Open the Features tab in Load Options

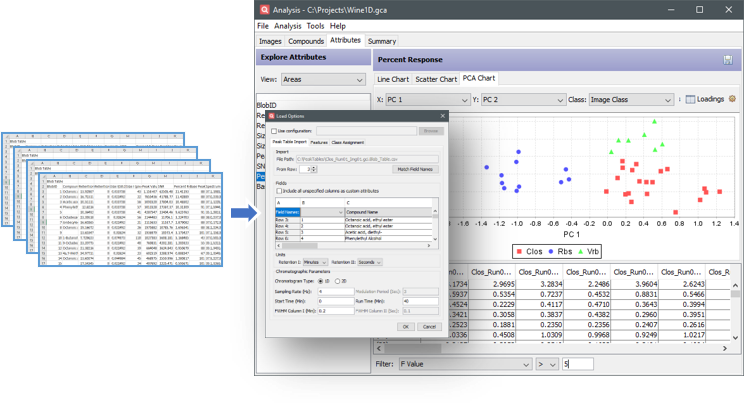pyautogui.click(x=319, y=142)
